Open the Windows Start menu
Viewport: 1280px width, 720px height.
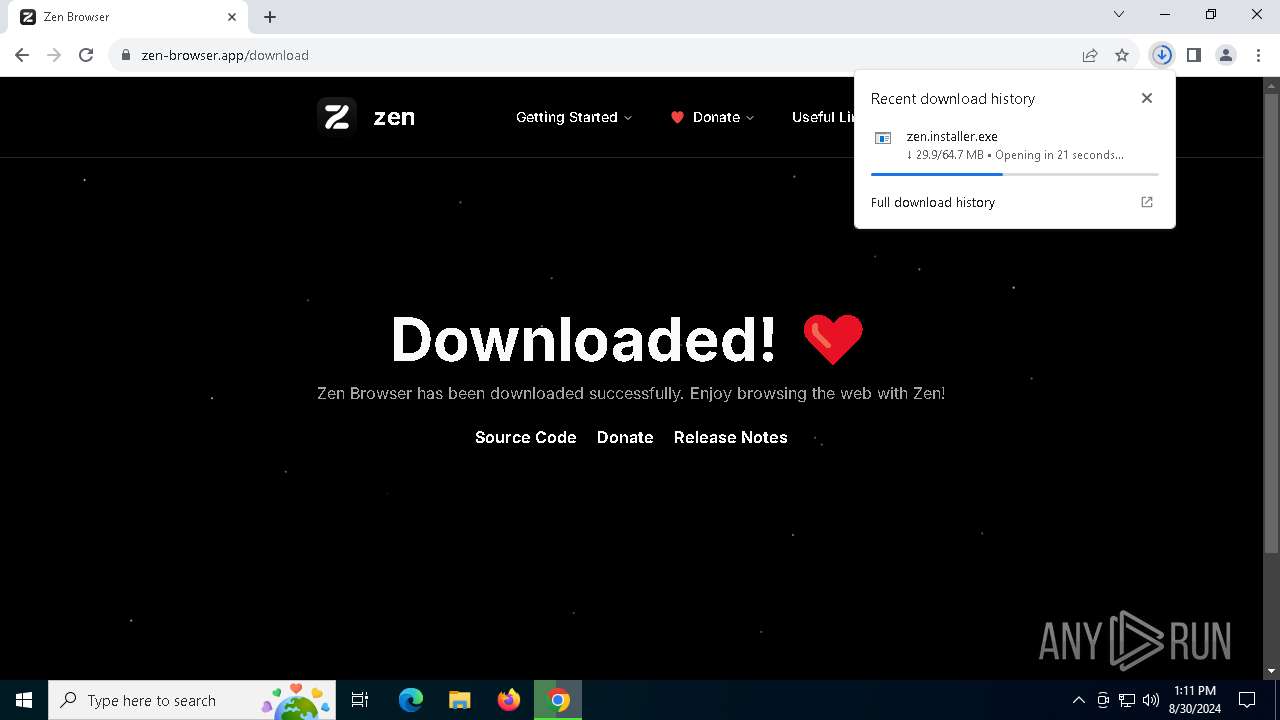tap(24, 700)
